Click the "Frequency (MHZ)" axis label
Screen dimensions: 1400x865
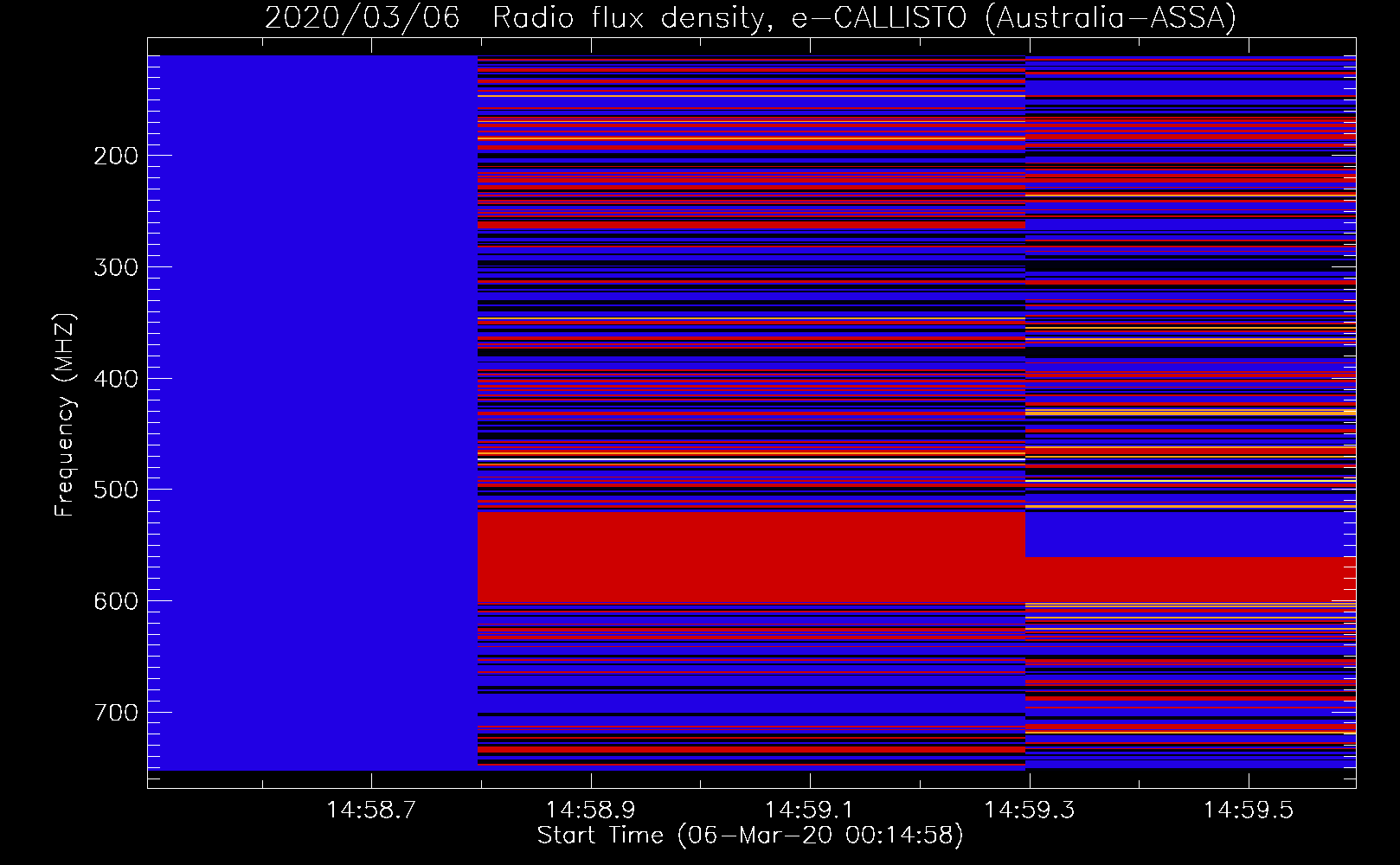(65, 414)
